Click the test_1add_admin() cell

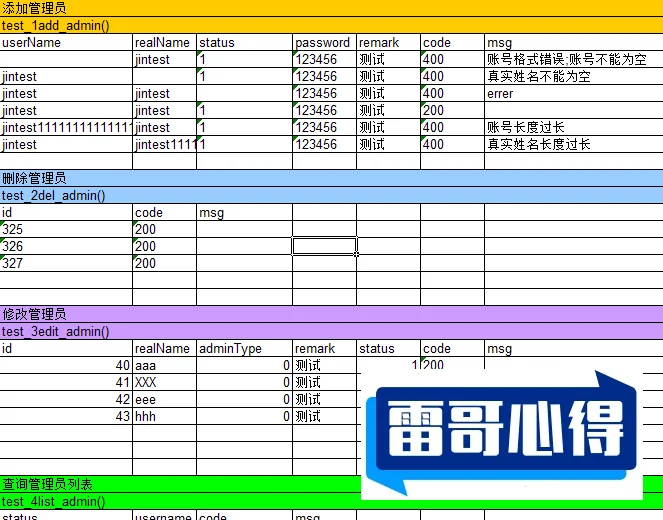[x=332, y=25]
